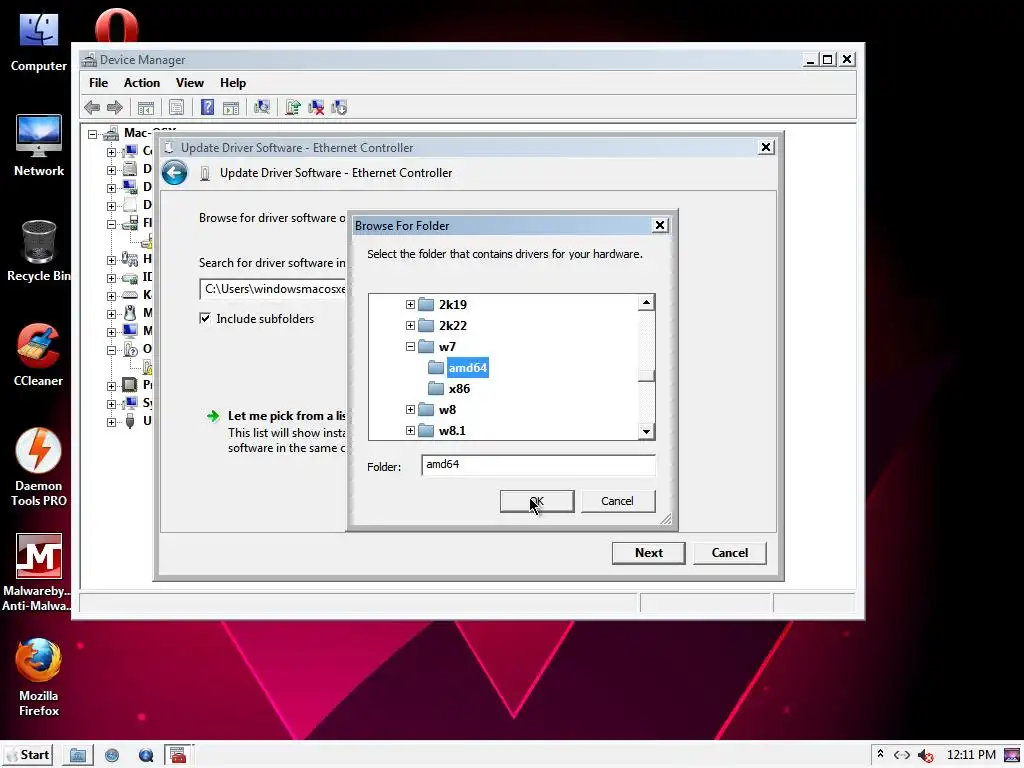Click the Update Driver Software toolbar icon

[x=293, y=107]
